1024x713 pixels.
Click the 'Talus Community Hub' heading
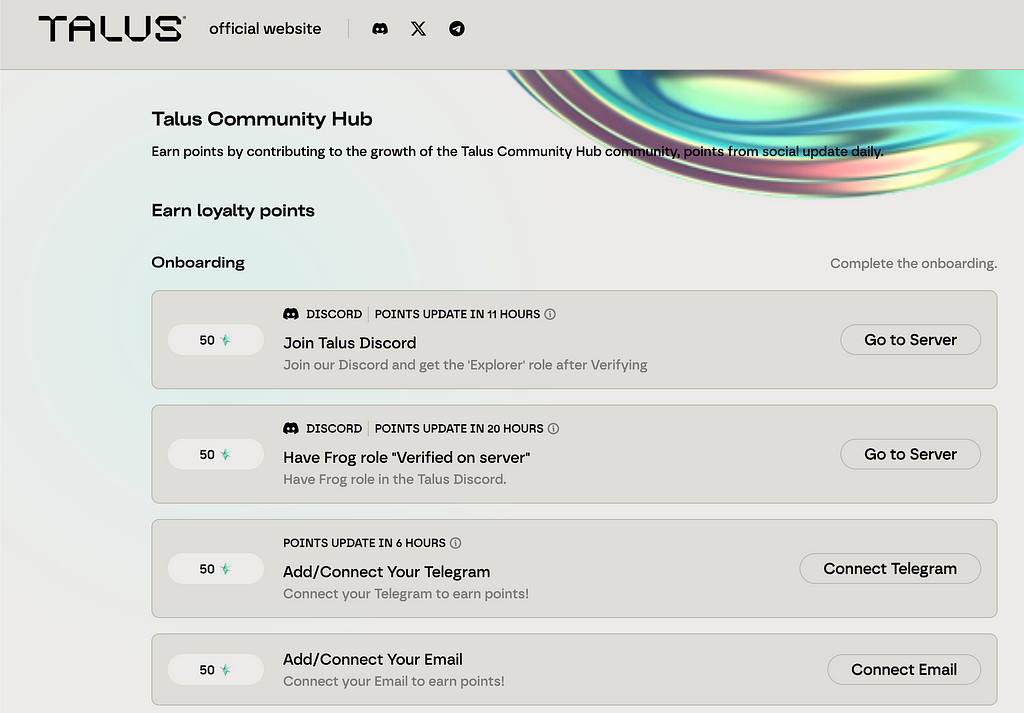[x=262, y=119]
